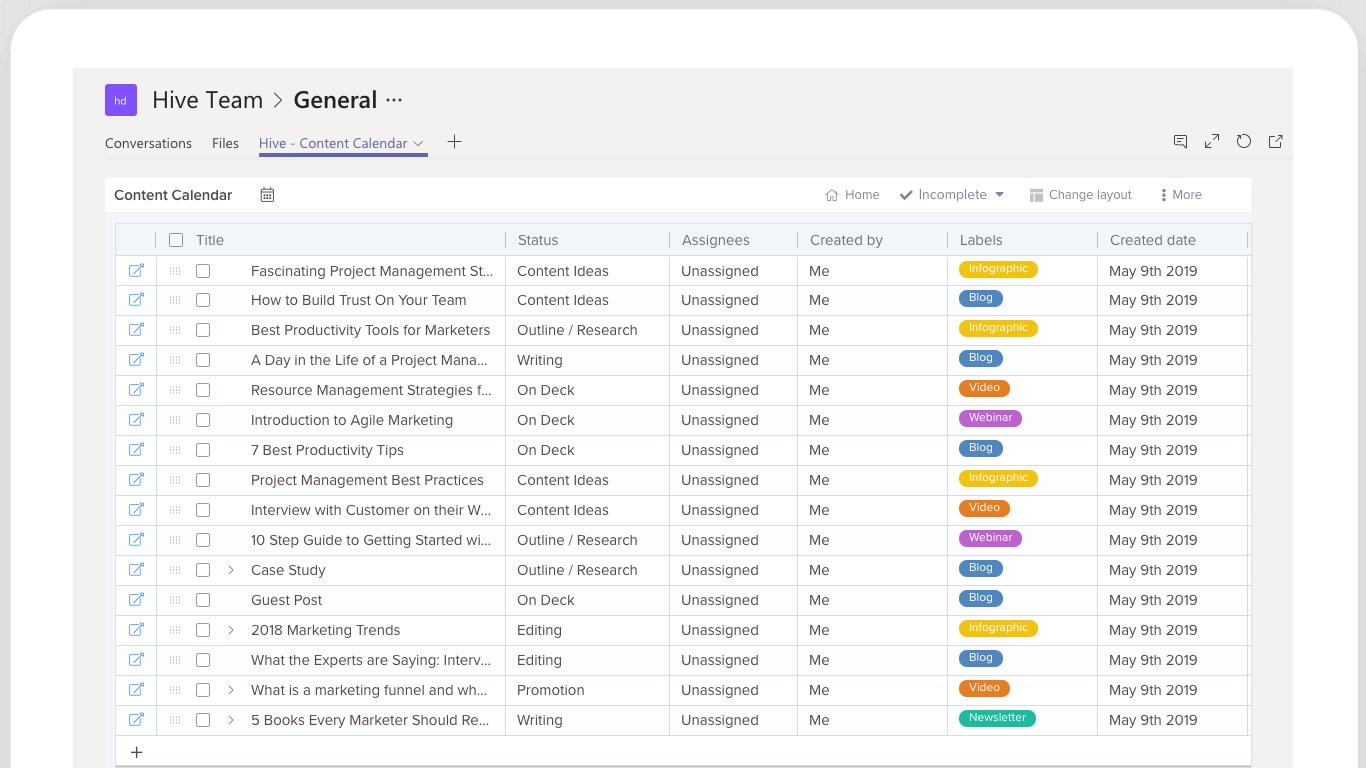Open the Files tab

click(x=225, y=143)
